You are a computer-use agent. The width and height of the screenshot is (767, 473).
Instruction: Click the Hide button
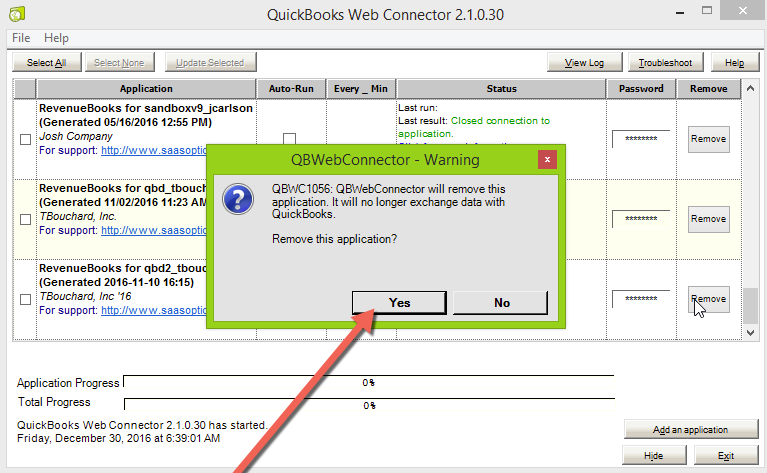coord(654,455)
